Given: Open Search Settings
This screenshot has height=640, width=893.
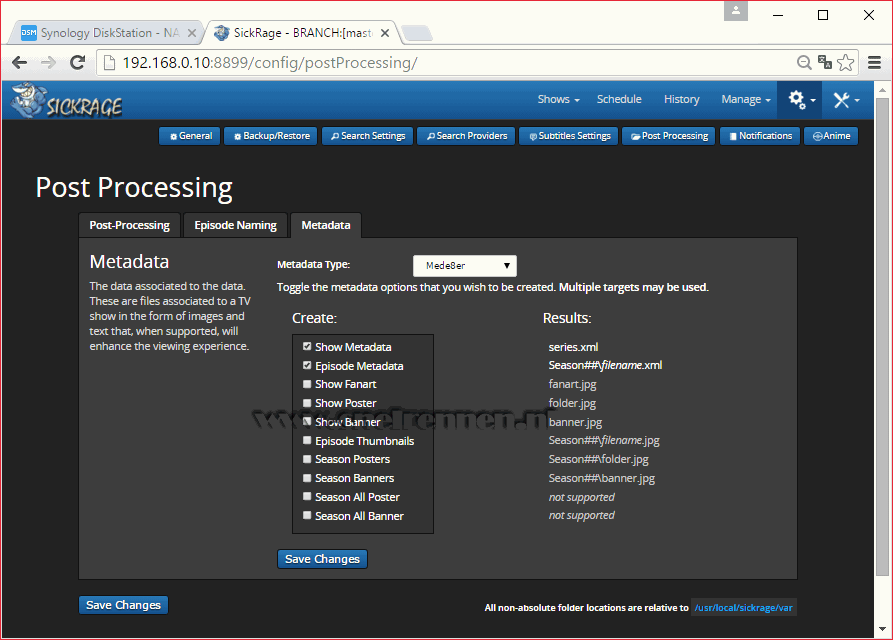Looking at the screenshot, I should point(367,136).
